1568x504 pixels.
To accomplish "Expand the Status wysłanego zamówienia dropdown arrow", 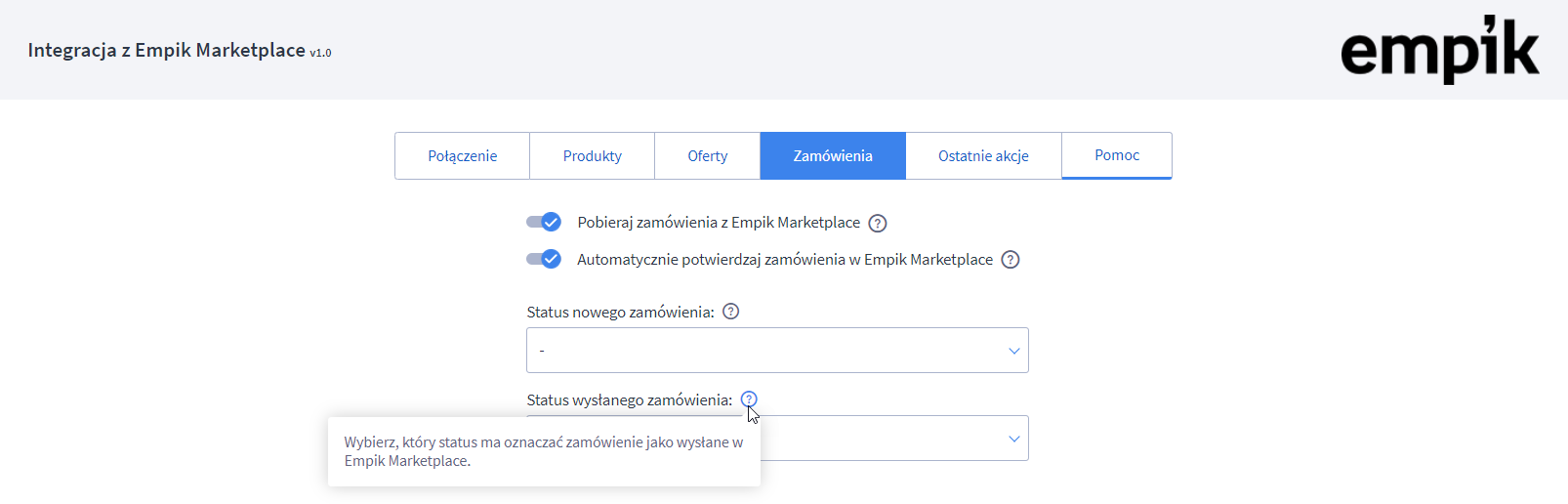I will [1013, 439].
